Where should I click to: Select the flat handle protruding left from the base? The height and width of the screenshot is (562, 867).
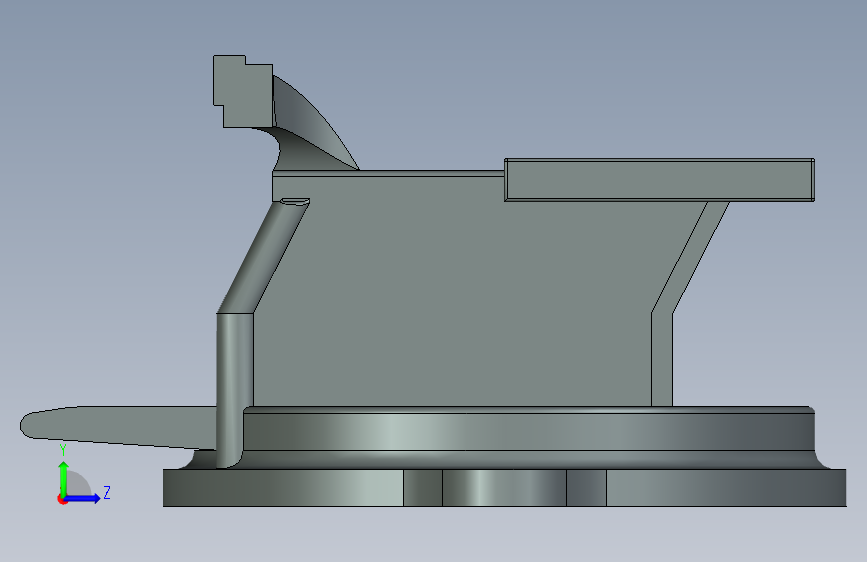119,427
